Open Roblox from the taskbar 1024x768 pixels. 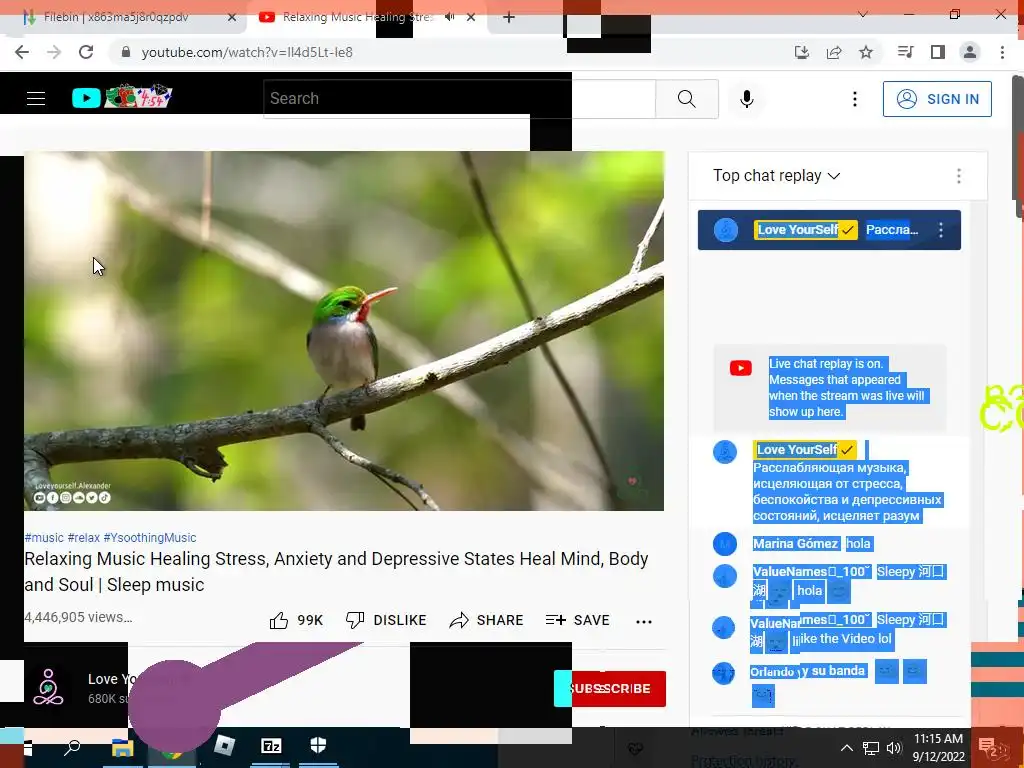click(x=225, y=745)
